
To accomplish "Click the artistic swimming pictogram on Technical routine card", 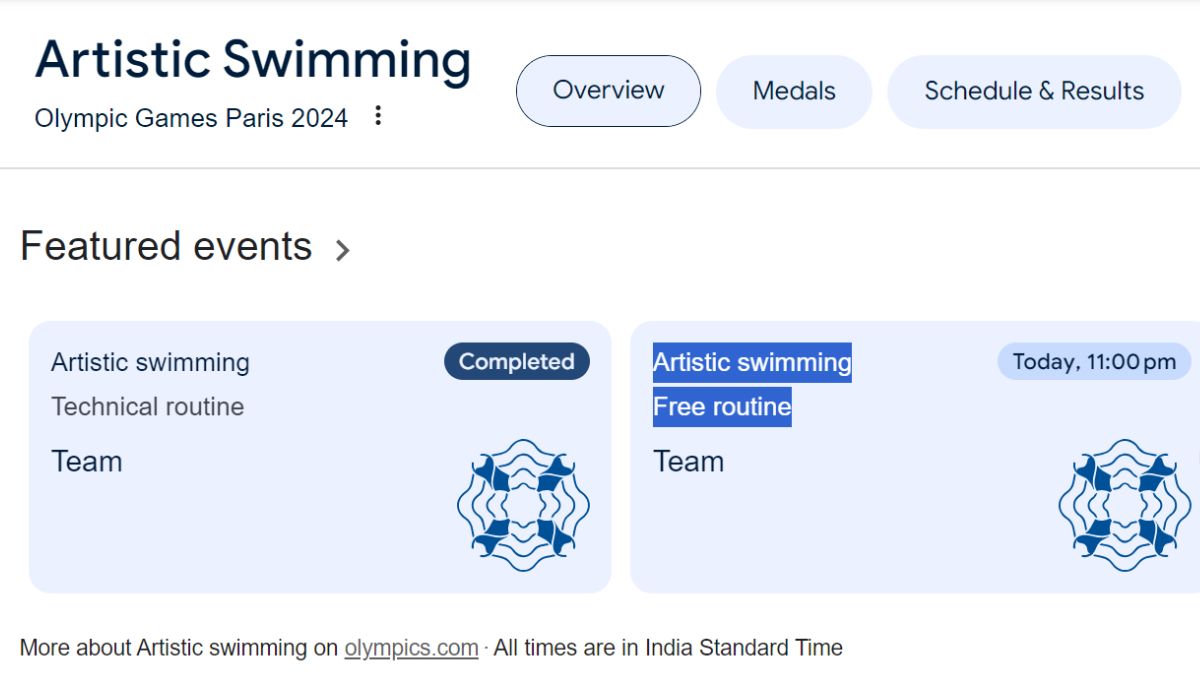I will point(523,505).
